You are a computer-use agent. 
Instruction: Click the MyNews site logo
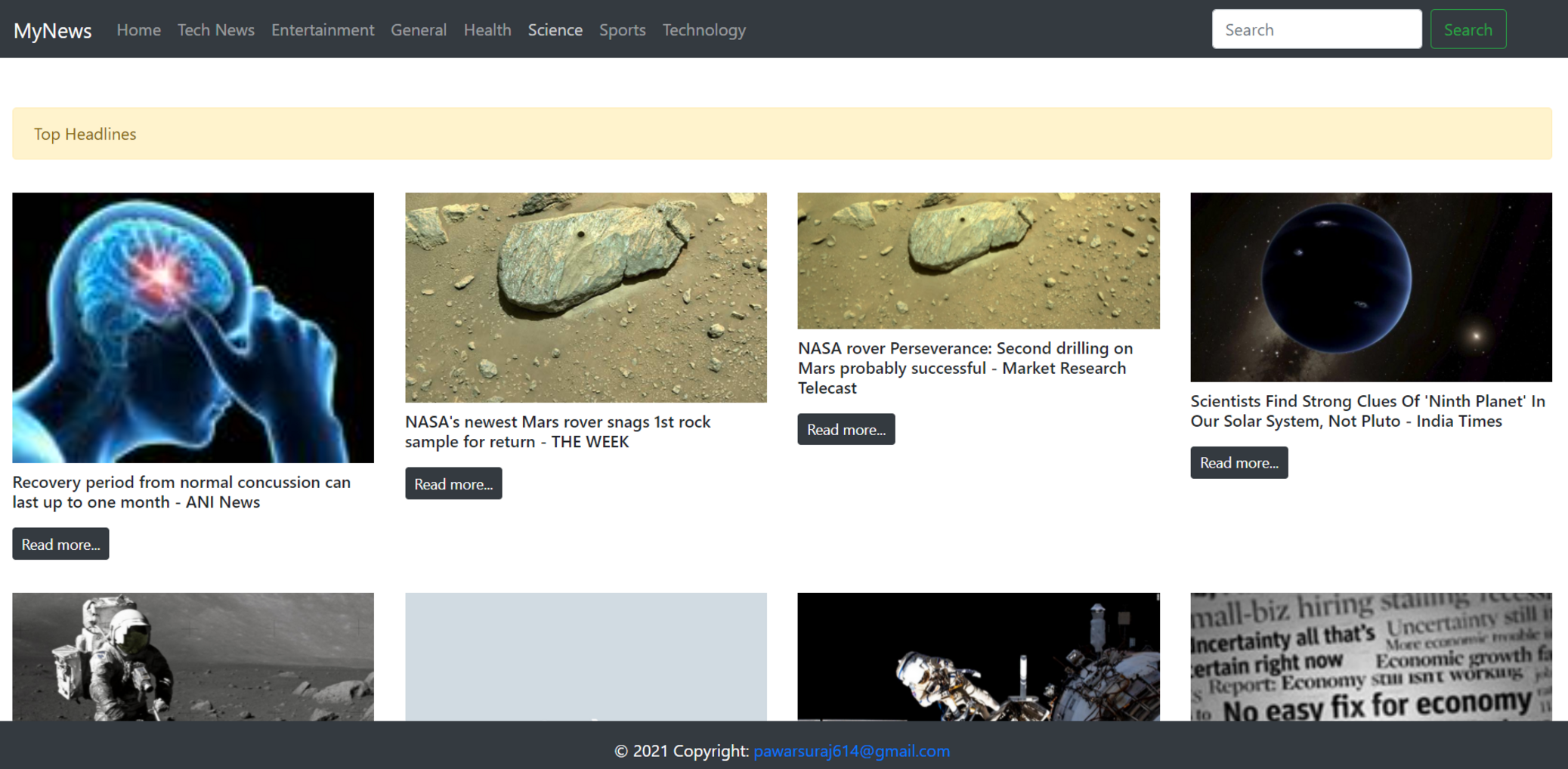53,29
